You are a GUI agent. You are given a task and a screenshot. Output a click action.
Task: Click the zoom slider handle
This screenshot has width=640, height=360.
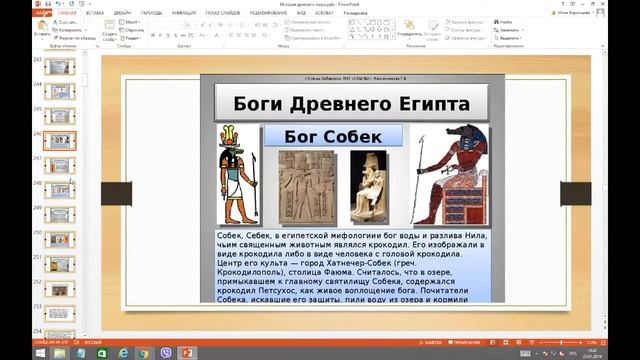tap(561, 342)
